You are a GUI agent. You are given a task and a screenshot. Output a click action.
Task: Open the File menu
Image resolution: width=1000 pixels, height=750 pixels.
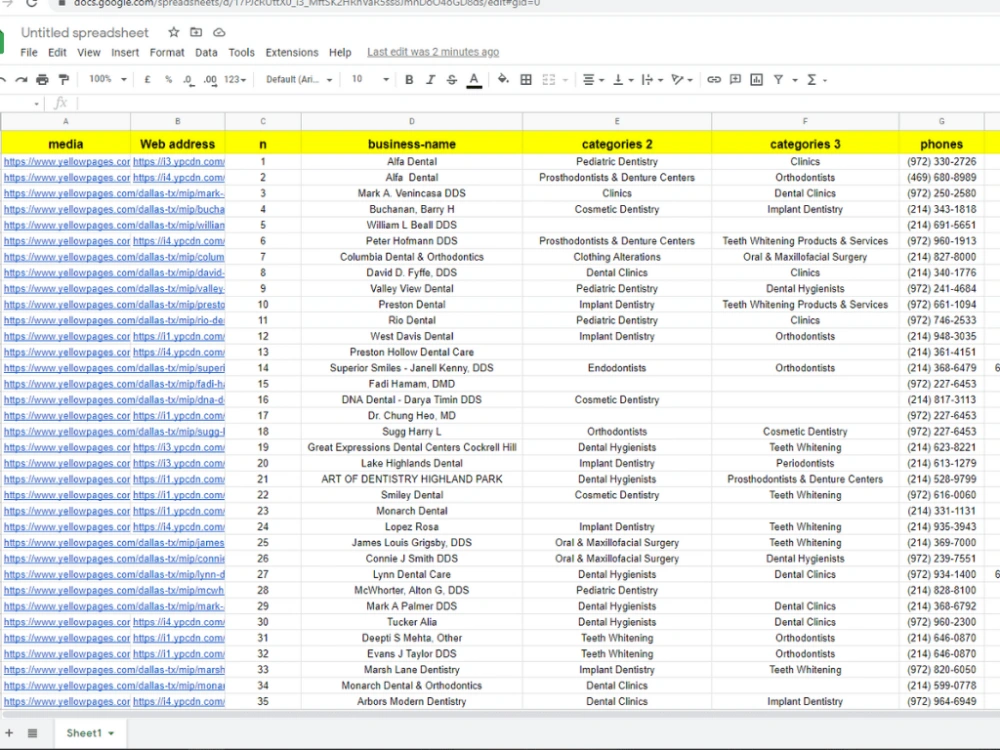29,52
